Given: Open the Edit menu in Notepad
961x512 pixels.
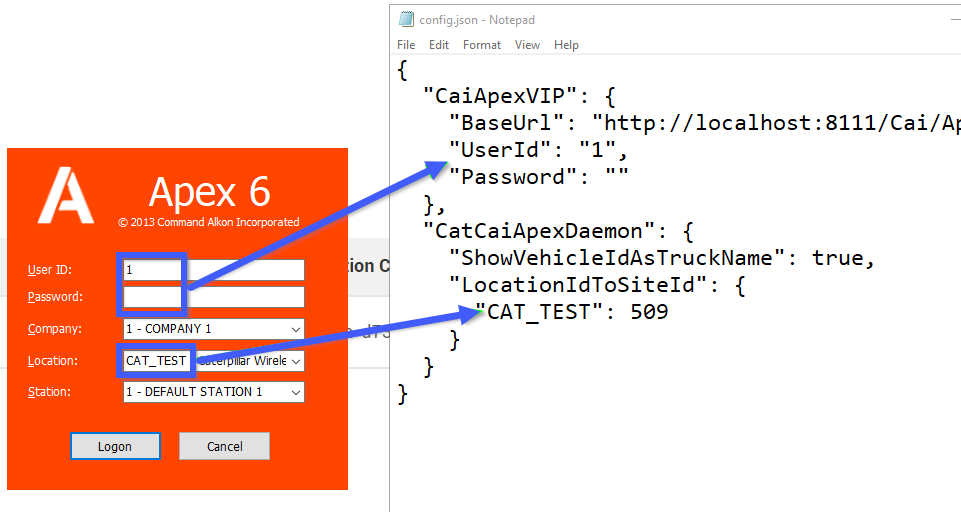Looking at the screenshot, I should coord(439,45).
